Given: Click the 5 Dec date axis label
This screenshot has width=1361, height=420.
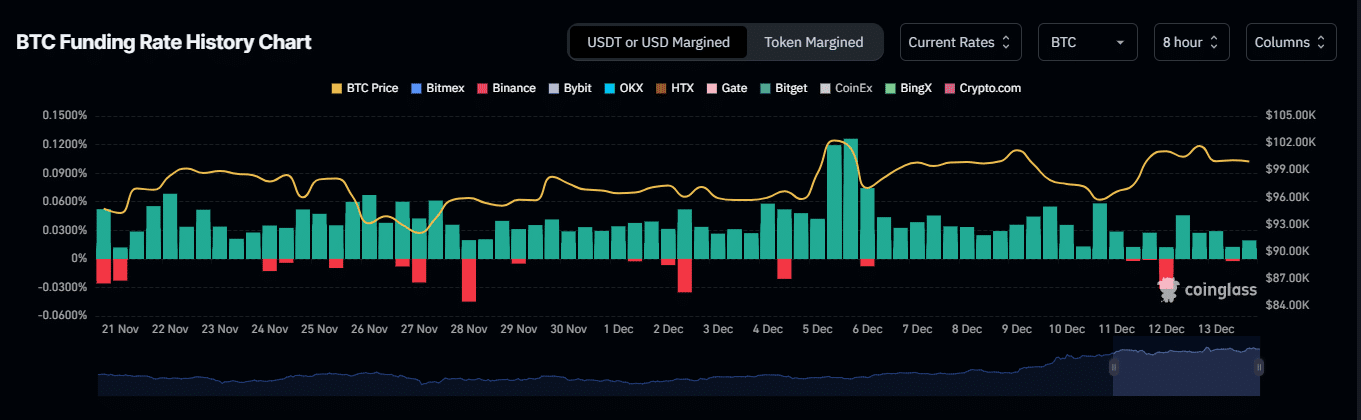Looking at the screenshot, I should tap(819, 328).
